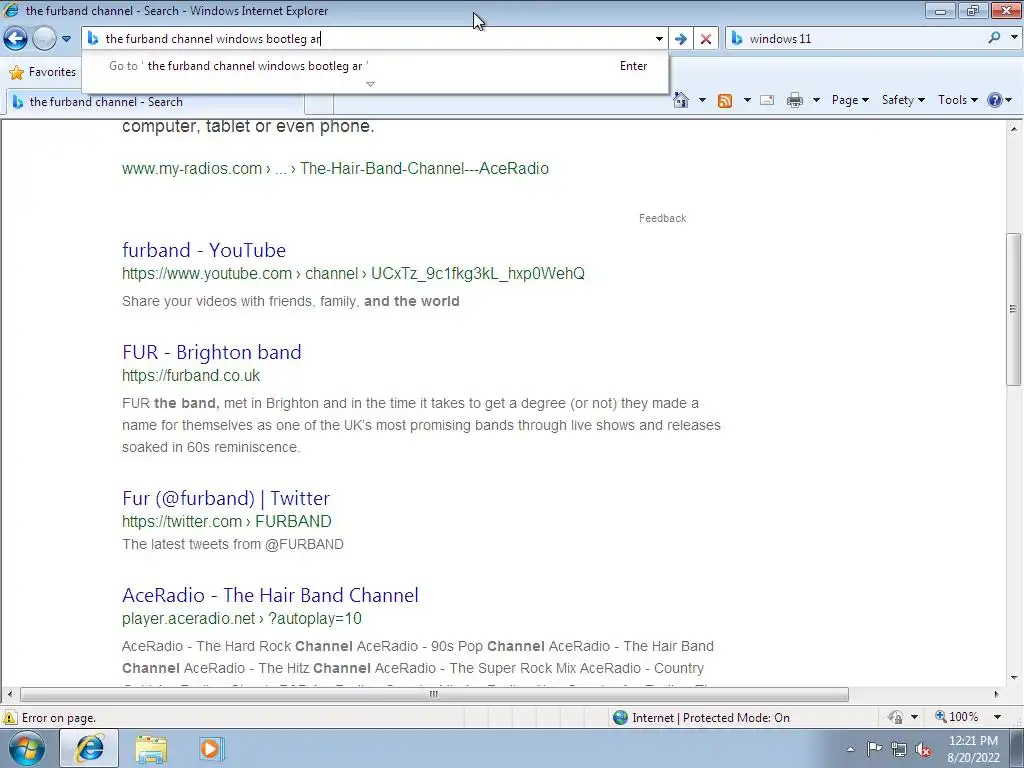
Task: Click the network tray icon
Action: click(899, 749)
